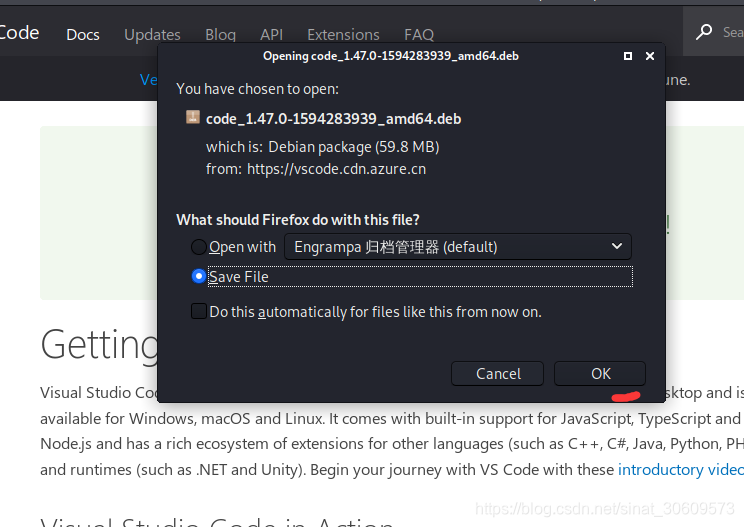Image resolution: width=744 pixels, height=527 pixels.
Task: Select the Open with radio option
Action: pos(199,247)
